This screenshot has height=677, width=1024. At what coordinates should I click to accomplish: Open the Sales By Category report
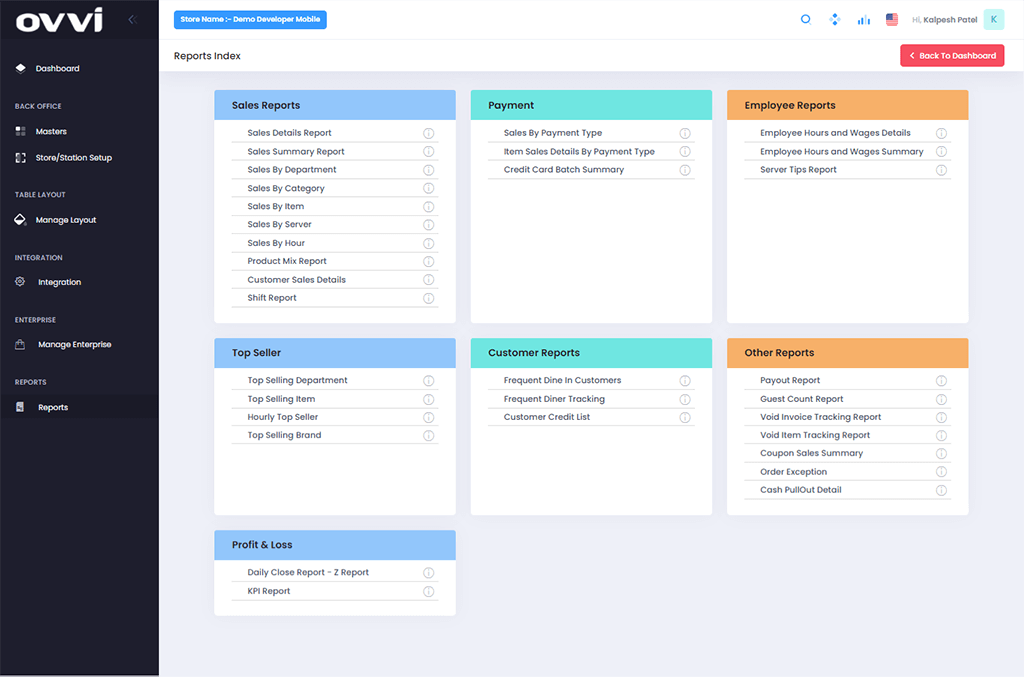click(x=286, y=188)
